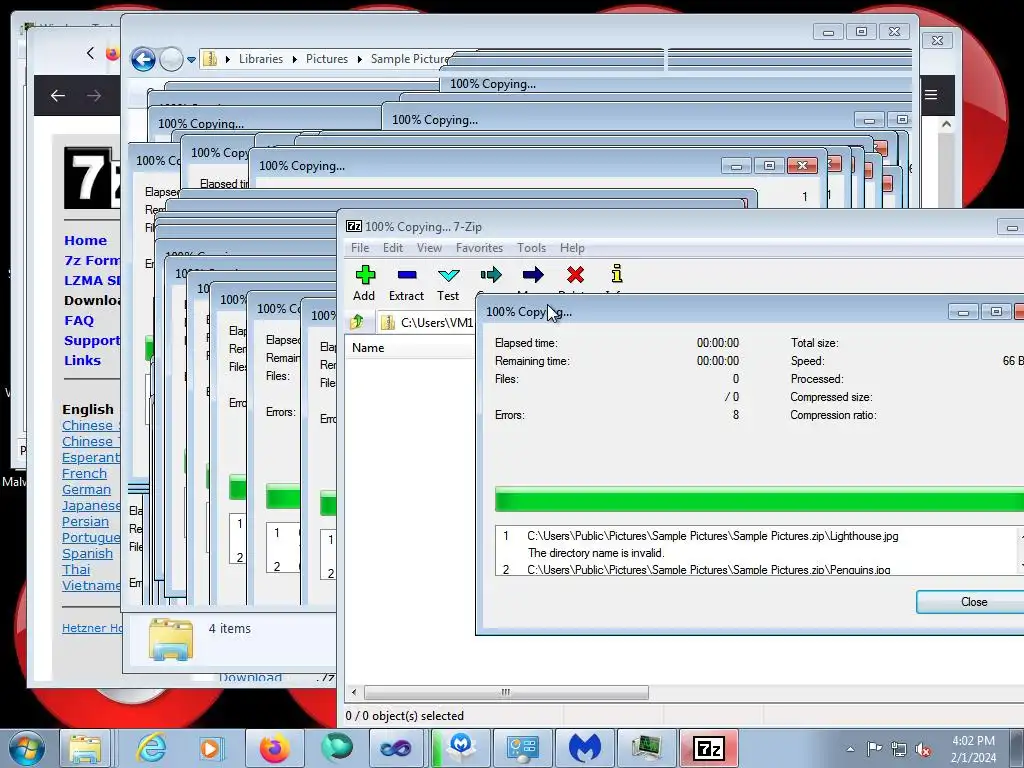Expand arrow after Libraries in breadcrumb

point(295,59)
